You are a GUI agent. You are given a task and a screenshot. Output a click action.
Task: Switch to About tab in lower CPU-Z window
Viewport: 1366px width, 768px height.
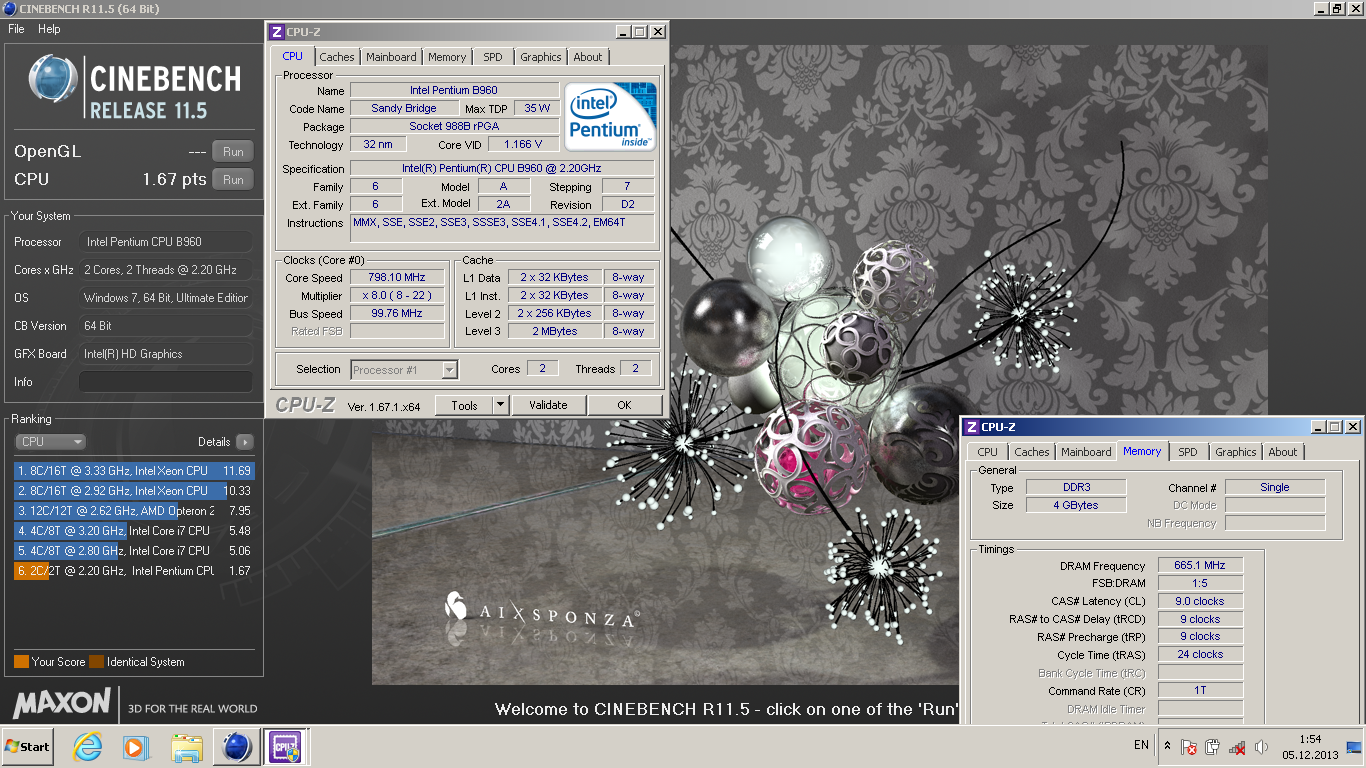click(1283, 452)
